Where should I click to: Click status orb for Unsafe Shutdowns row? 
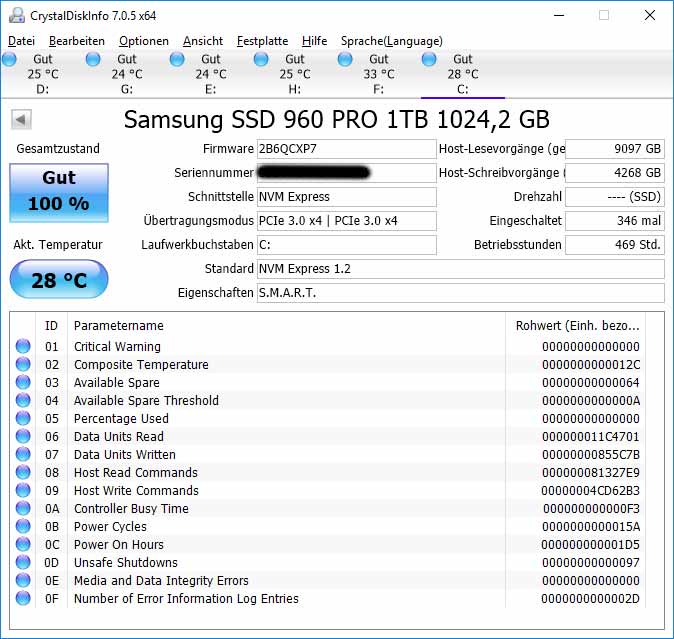click(x=23, y=563)
